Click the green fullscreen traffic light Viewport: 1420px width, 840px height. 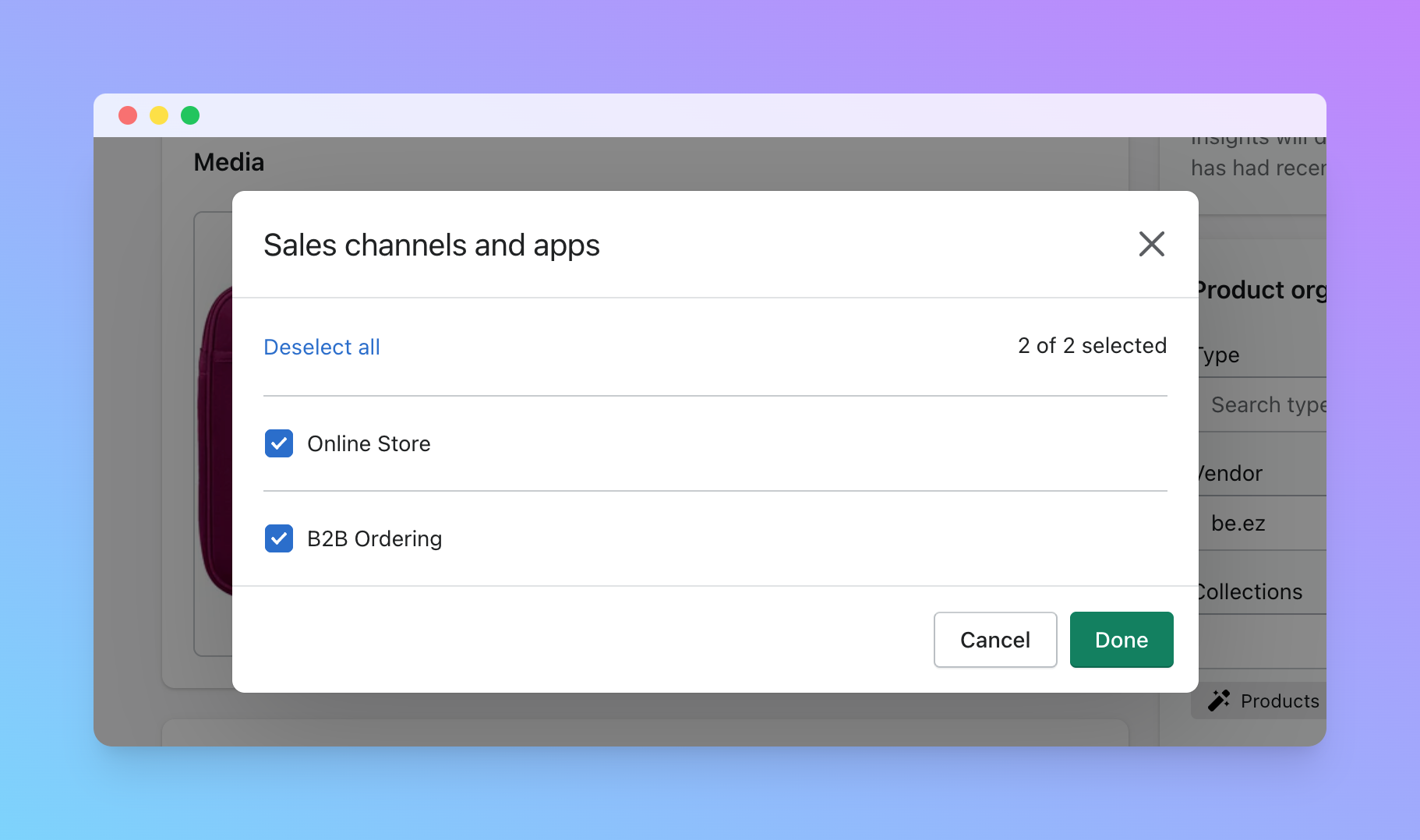pyautogui.click(x=190, y=115)
